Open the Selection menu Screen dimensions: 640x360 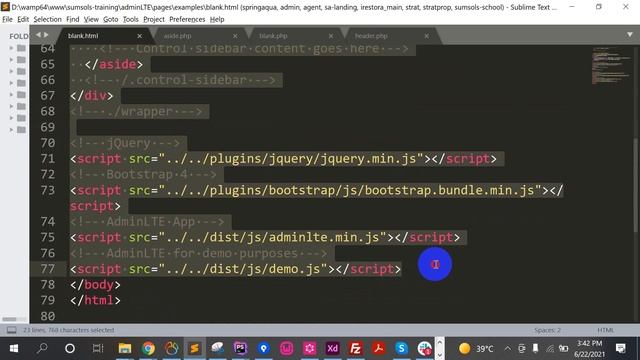(x=47, y=19)
